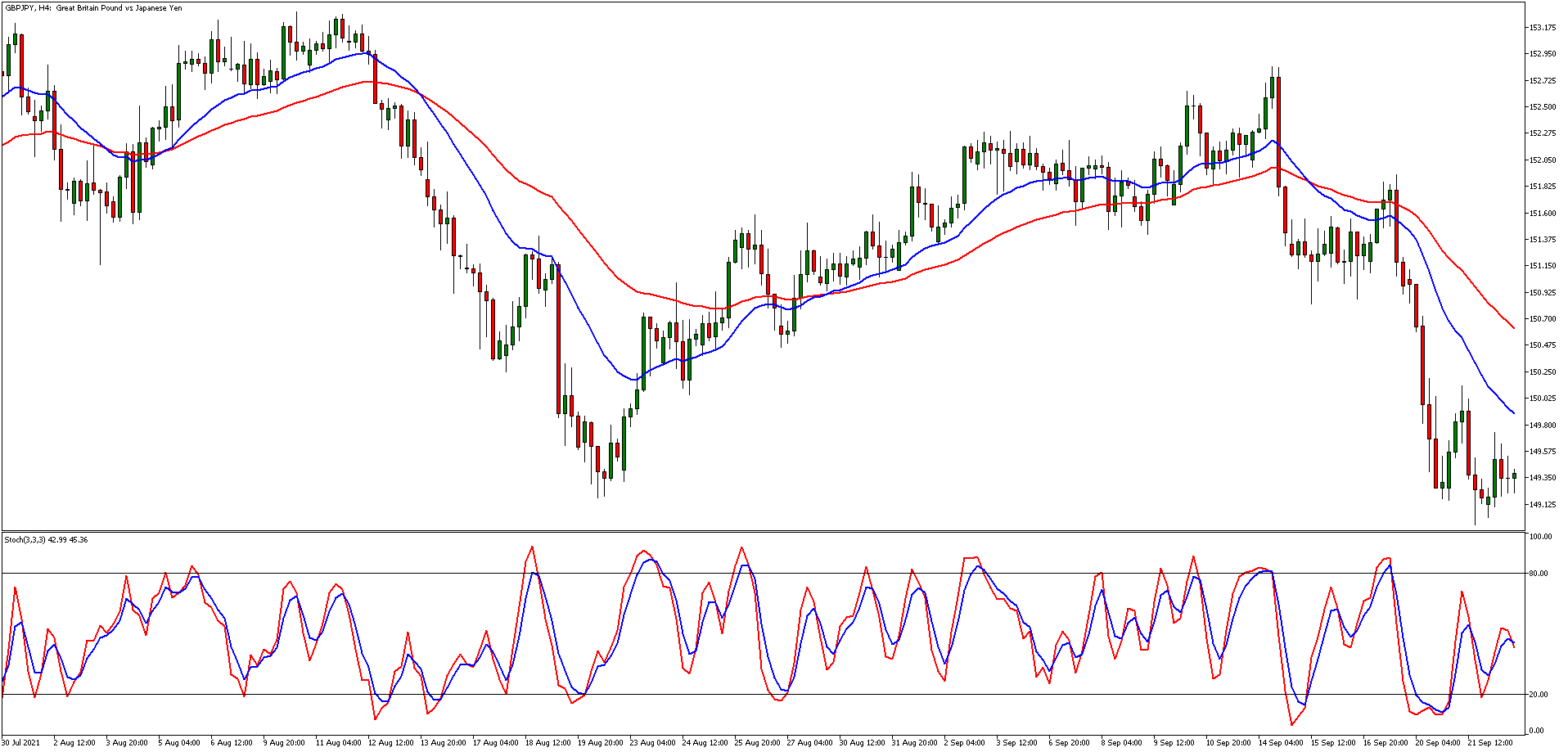Click the 152.950 price axis value
The width and height of the screenshot is (1568, 752).
(x=1543, y=52)
